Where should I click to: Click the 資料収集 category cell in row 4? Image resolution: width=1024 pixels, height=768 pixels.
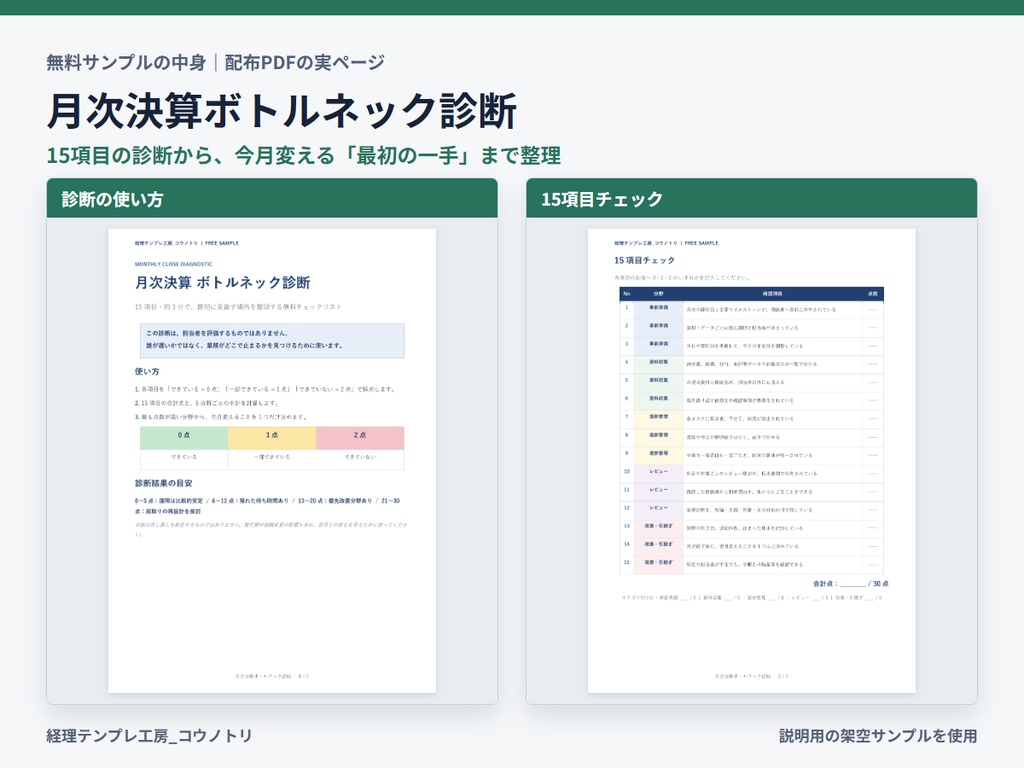(x=658, y=364)
